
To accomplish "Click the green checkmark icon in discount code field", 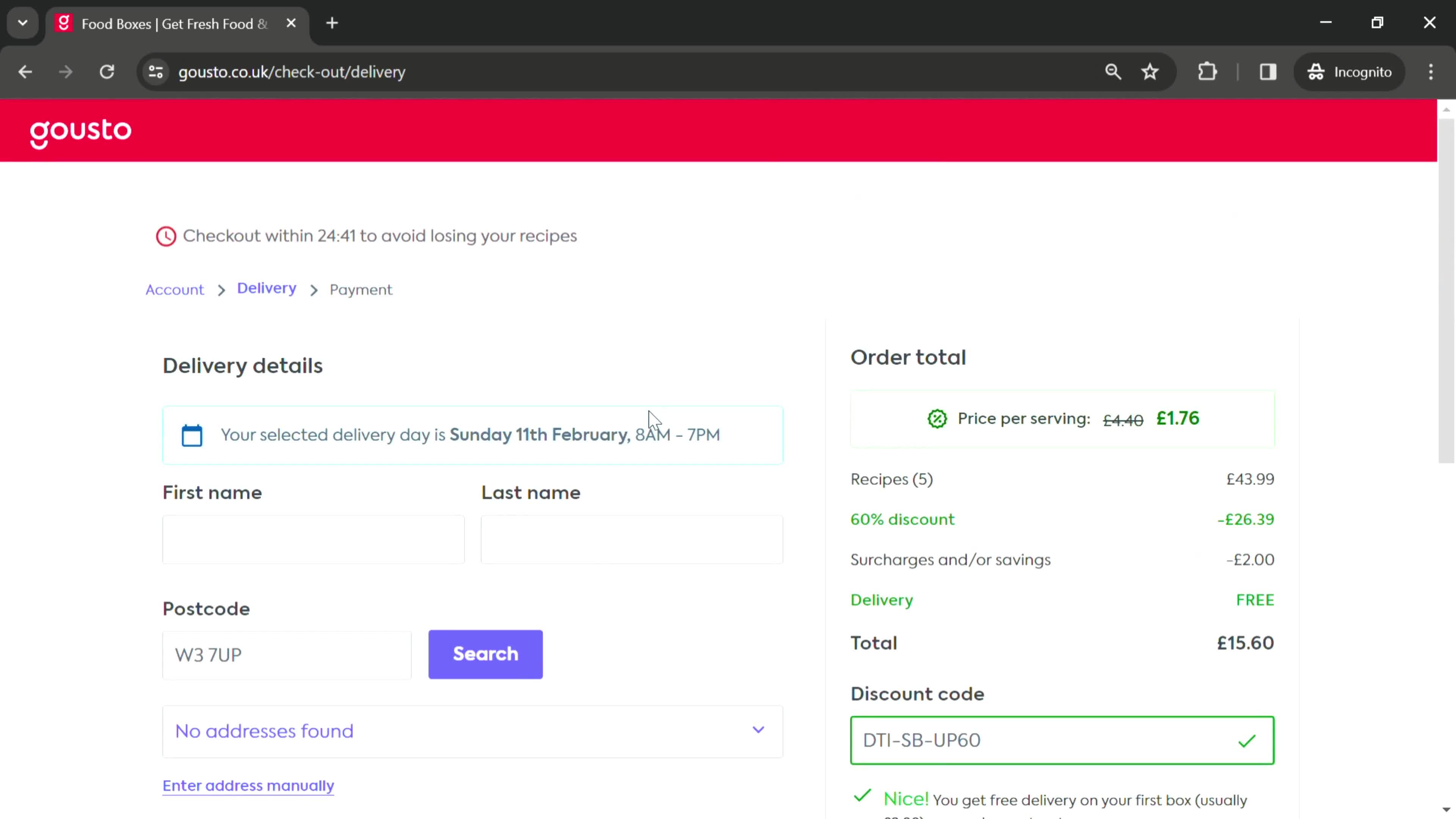I will tap(1249, 741).
